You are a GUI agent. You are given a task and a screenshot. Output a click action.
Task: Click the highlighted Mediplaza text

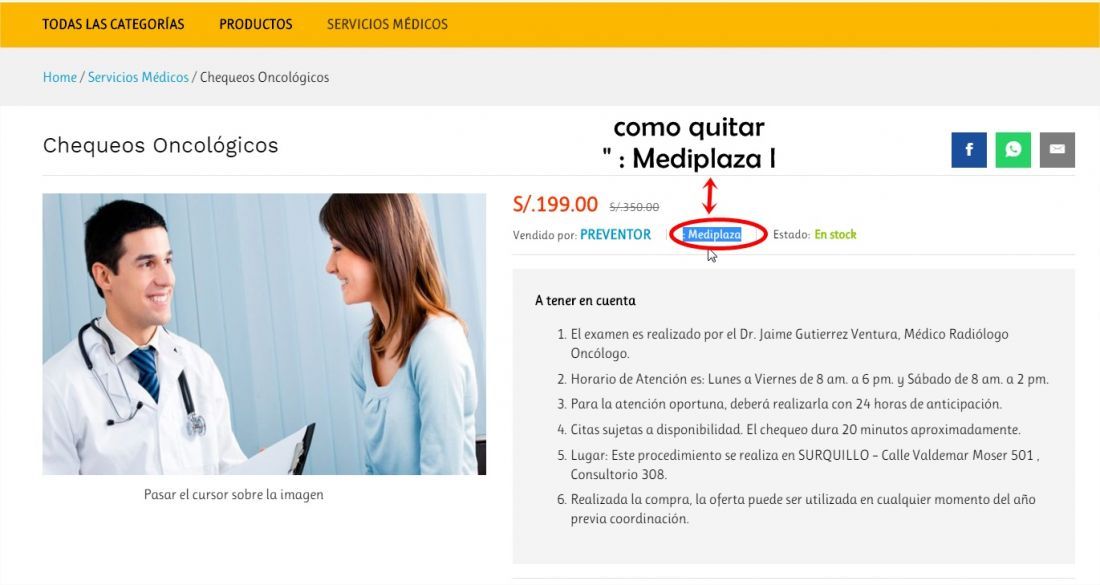click(713, 234)
